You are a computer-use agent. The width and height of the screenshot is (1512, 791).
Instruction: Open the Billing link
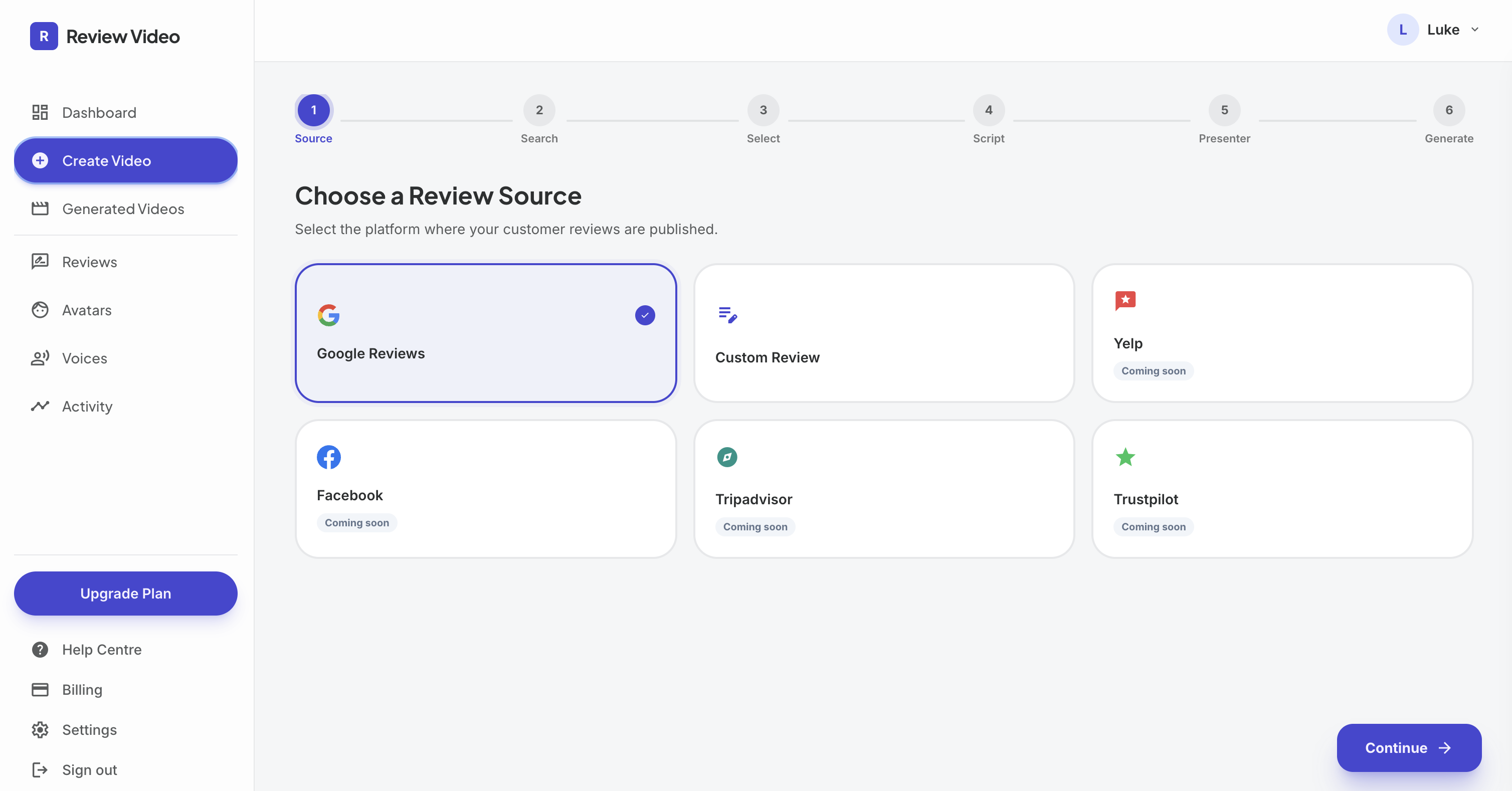coord(126,689)
